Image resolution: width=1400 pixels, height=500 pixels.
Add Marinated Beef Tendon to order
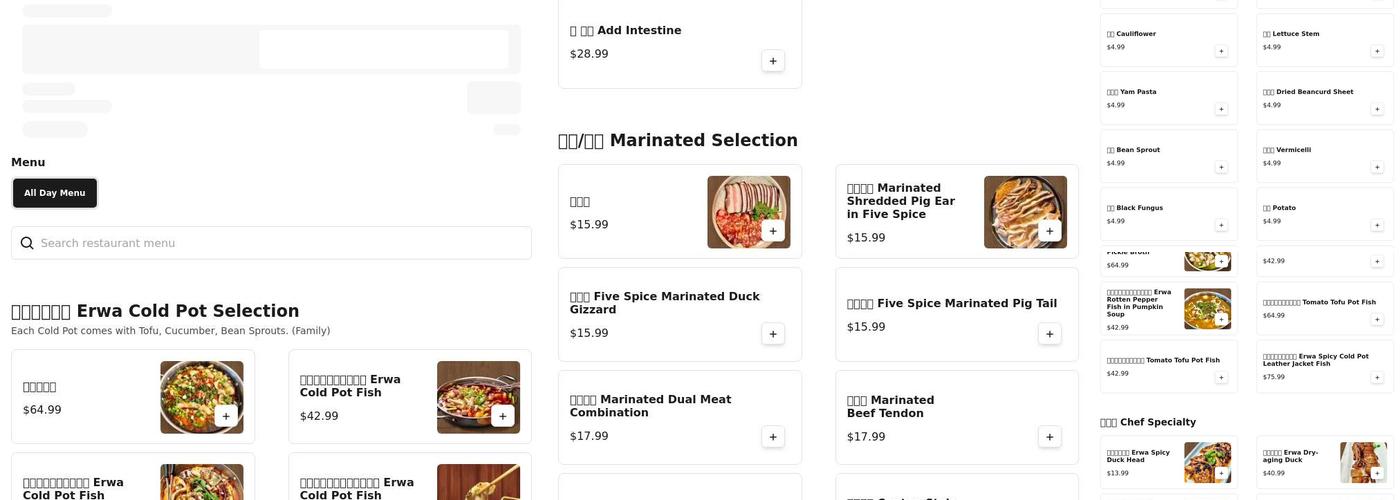(1049, 437)
